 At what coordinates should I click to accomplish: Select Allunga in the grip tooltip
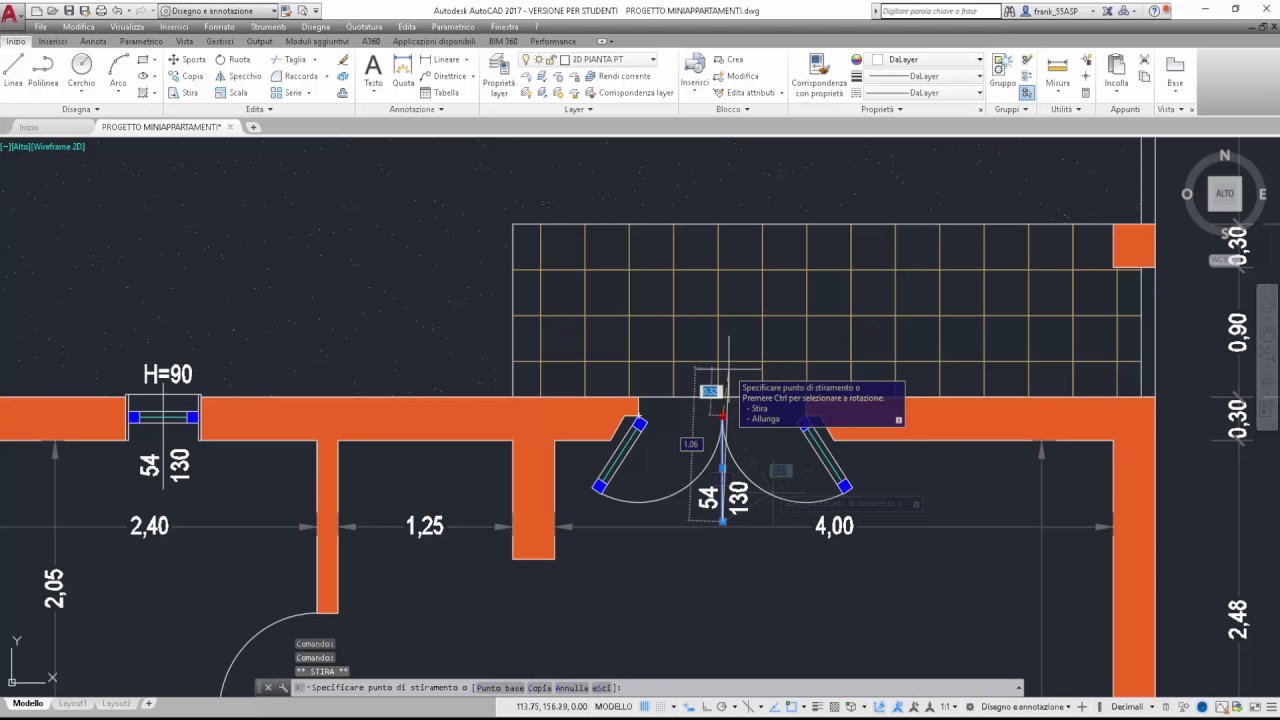[x=765, y=419]
